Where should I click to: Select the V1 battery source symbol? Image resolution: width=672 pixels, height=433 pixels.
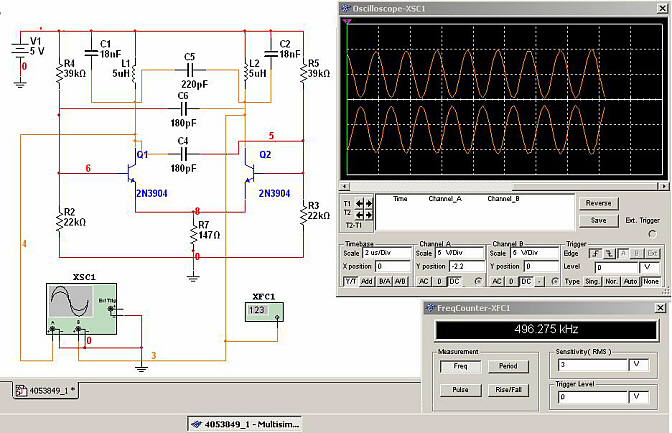tap(18, 50)
